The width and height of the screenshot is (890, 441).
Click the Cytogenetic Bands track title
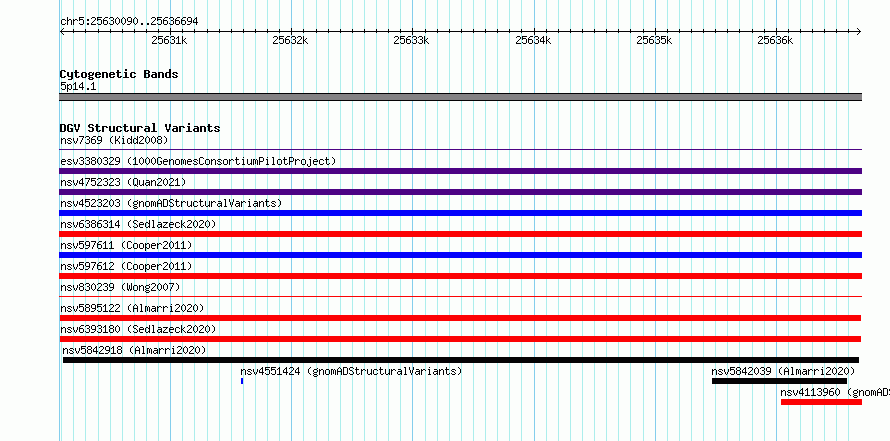pyautogui.click(x=119, y=74)
